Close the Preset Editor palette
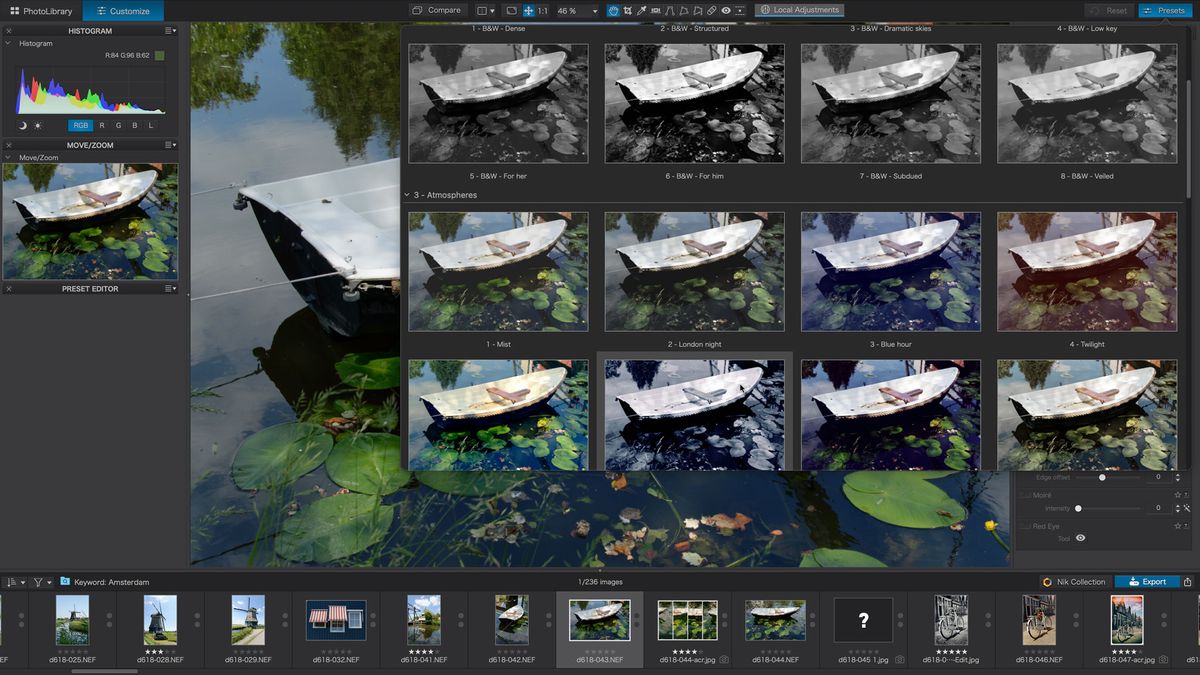This screenshot has width=1200, height=675. (x=8, y=288)
